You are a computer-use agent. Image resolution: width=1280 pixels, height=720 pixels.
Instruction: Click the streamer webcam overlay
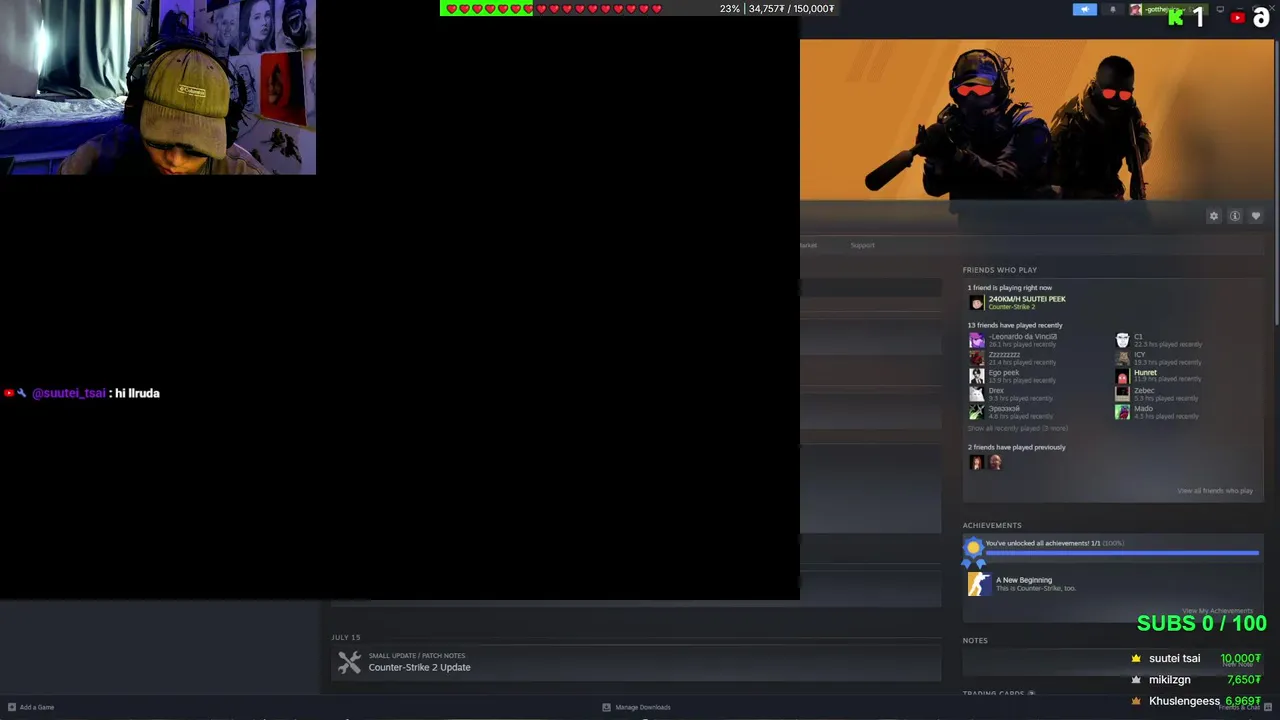click(x=158, y=87)
